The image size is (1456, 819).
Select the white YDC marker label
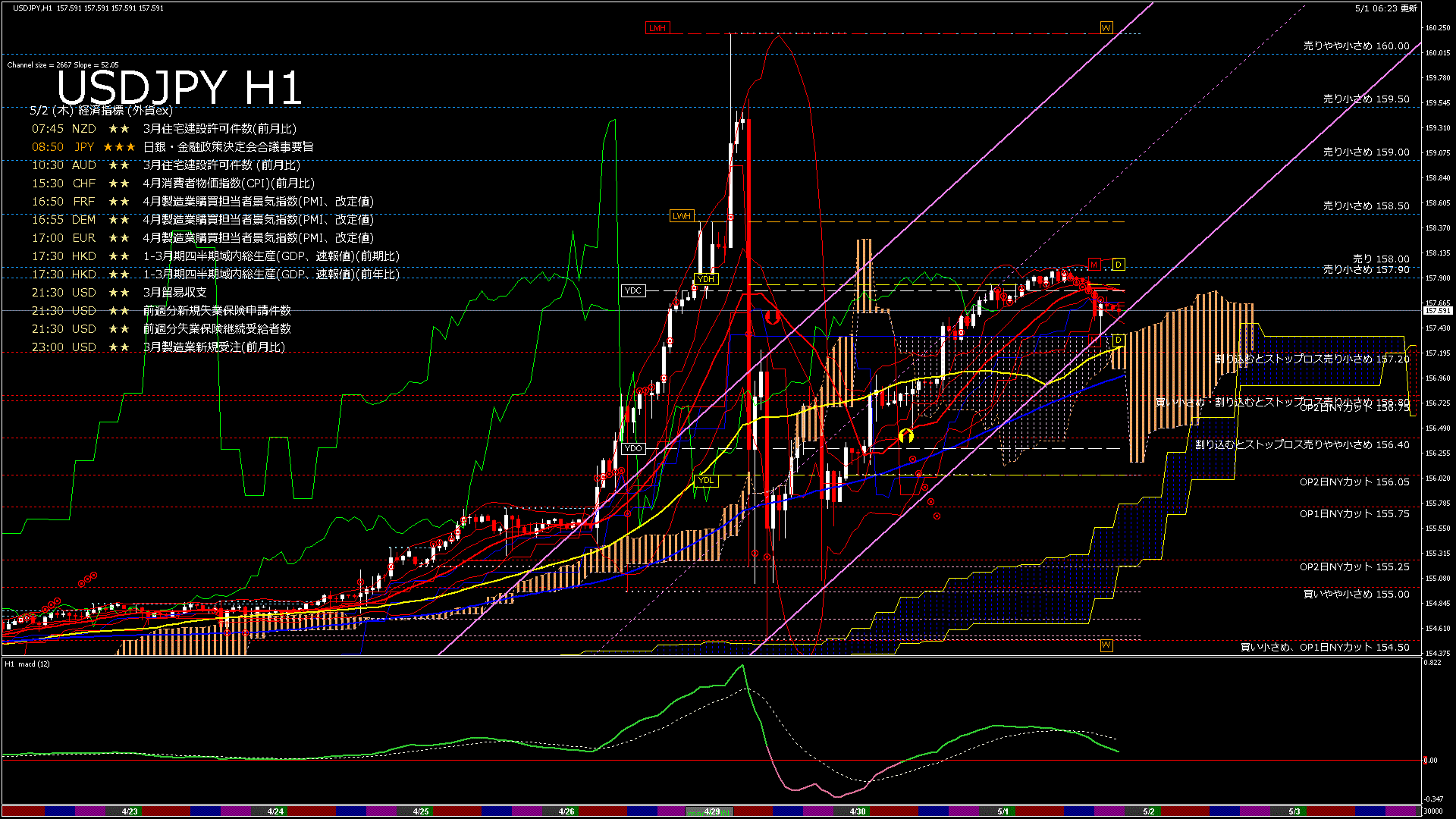[x=632, y=290]
